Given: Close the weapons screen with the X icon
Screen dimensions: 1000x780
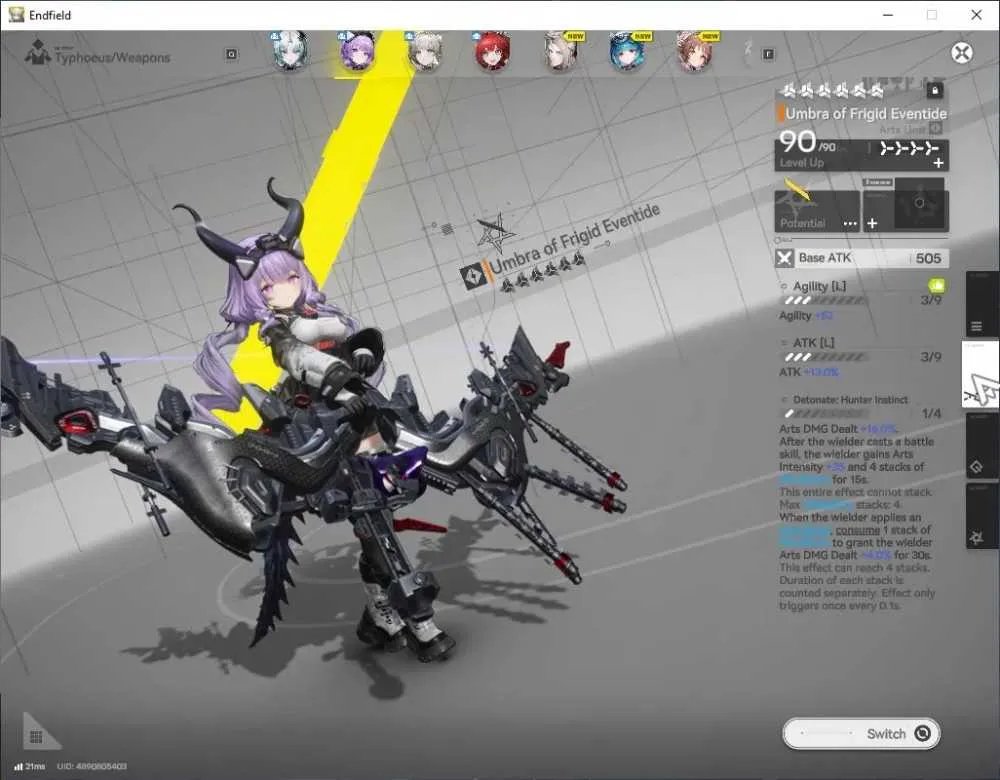Looking at the screenshot, I should pos(962,52).
